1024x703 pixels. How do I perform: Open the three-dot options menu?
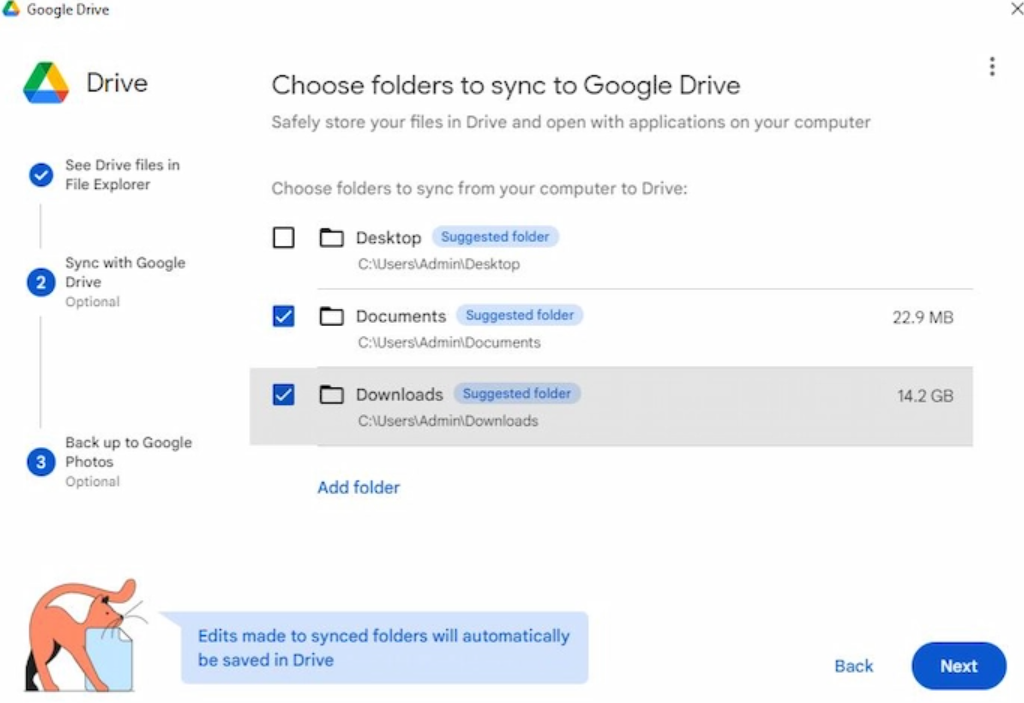992,65
